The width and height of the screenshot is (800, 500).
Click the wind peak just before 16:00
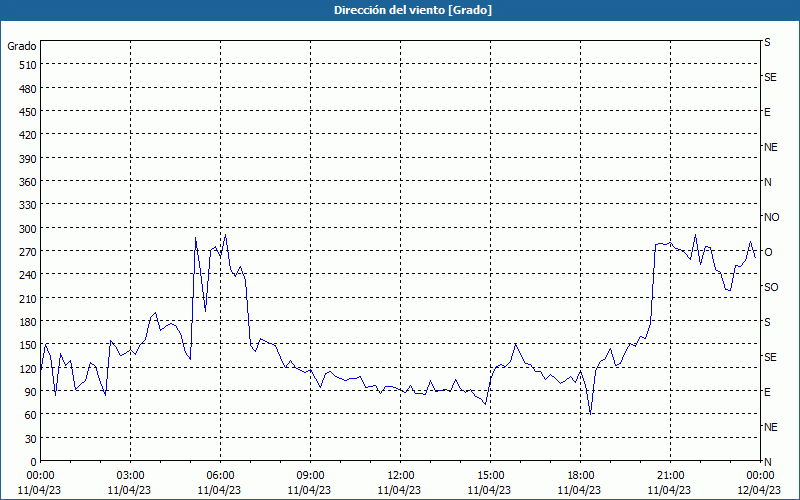pyautogui.click(x=515, y=344)
